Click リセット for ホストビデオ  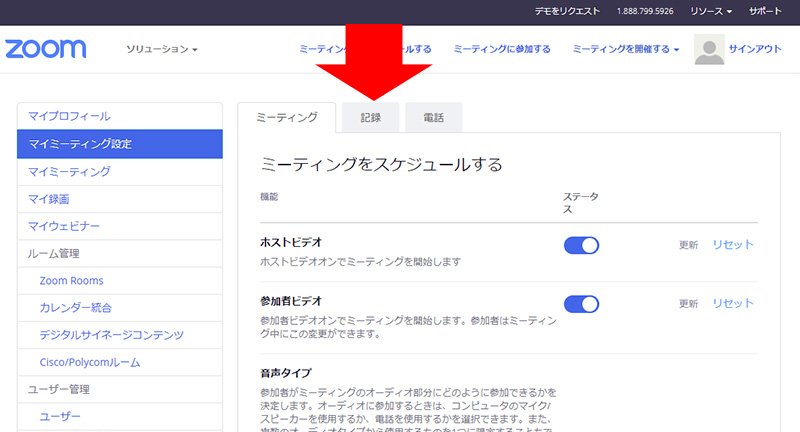click(733, 245)
